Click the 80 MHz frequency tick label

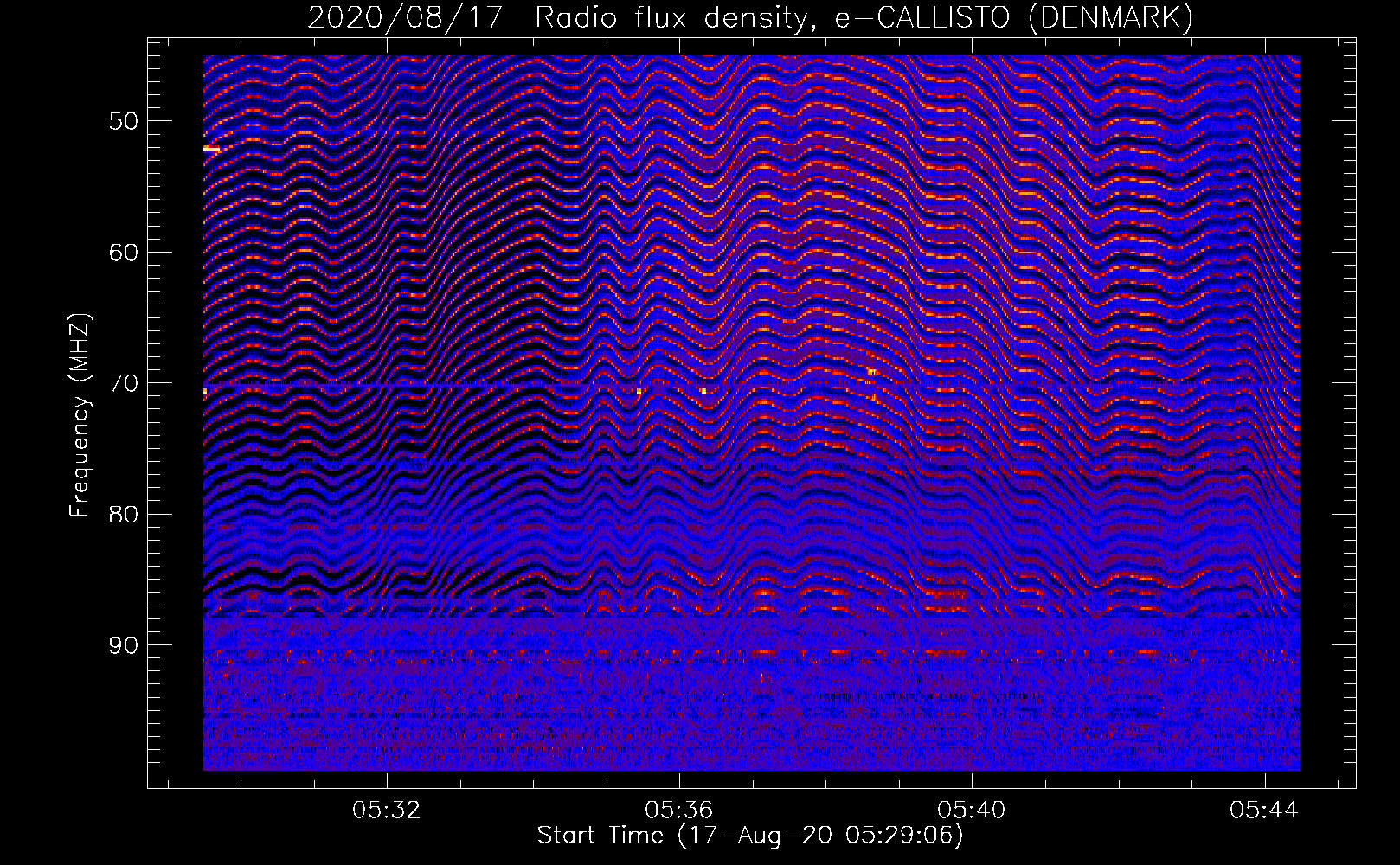pos(125,514)
